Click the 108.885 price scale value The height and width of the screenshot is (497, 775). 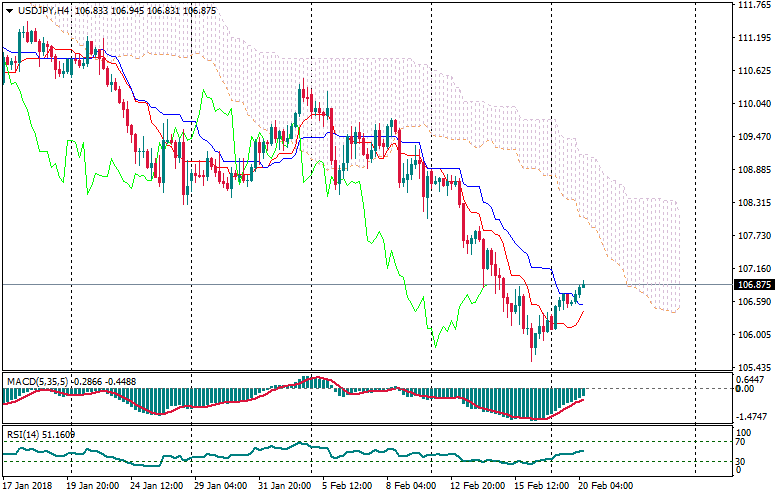tap(752, 170)
